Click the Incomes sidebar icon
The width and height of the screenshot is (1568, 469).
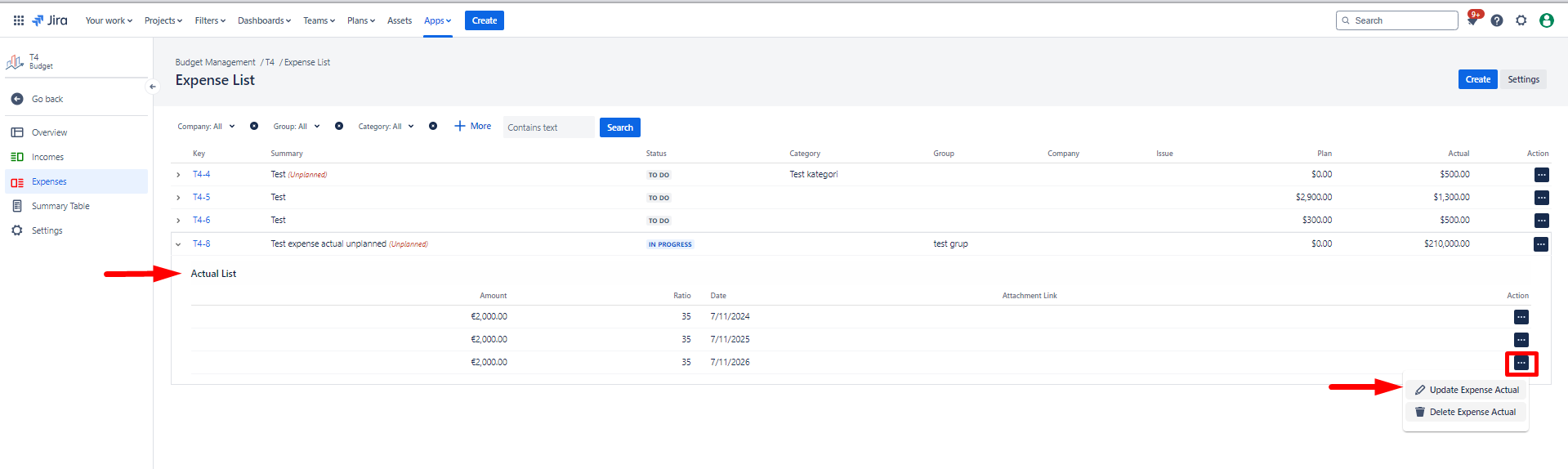click(17, 157)
